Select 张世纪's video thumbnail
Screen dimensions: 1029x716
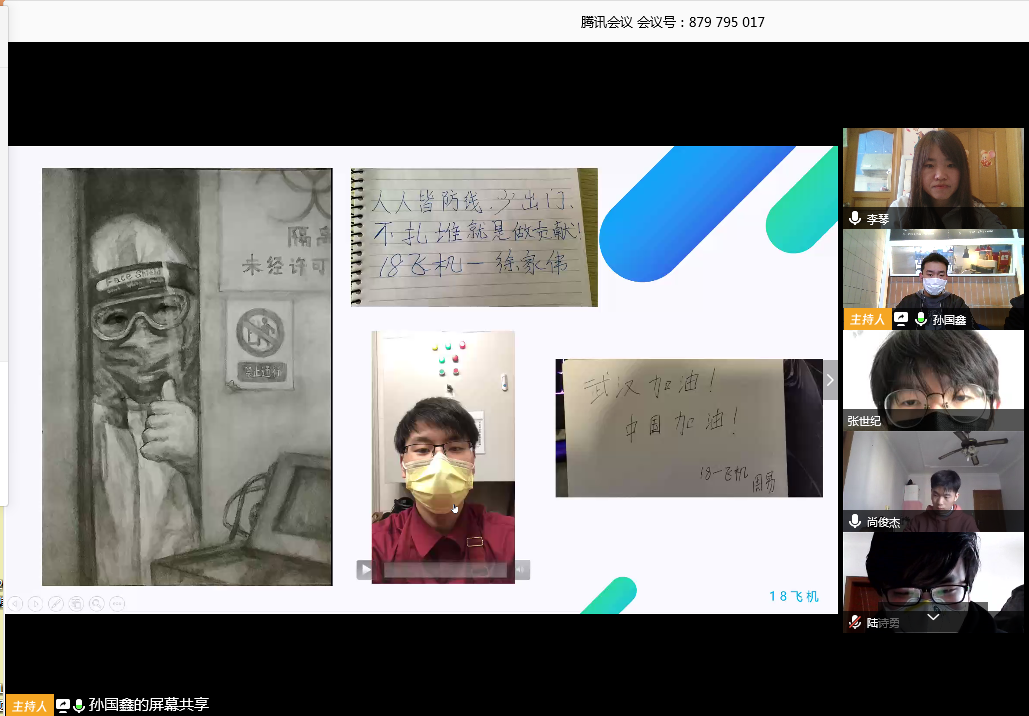pos(933,380)
